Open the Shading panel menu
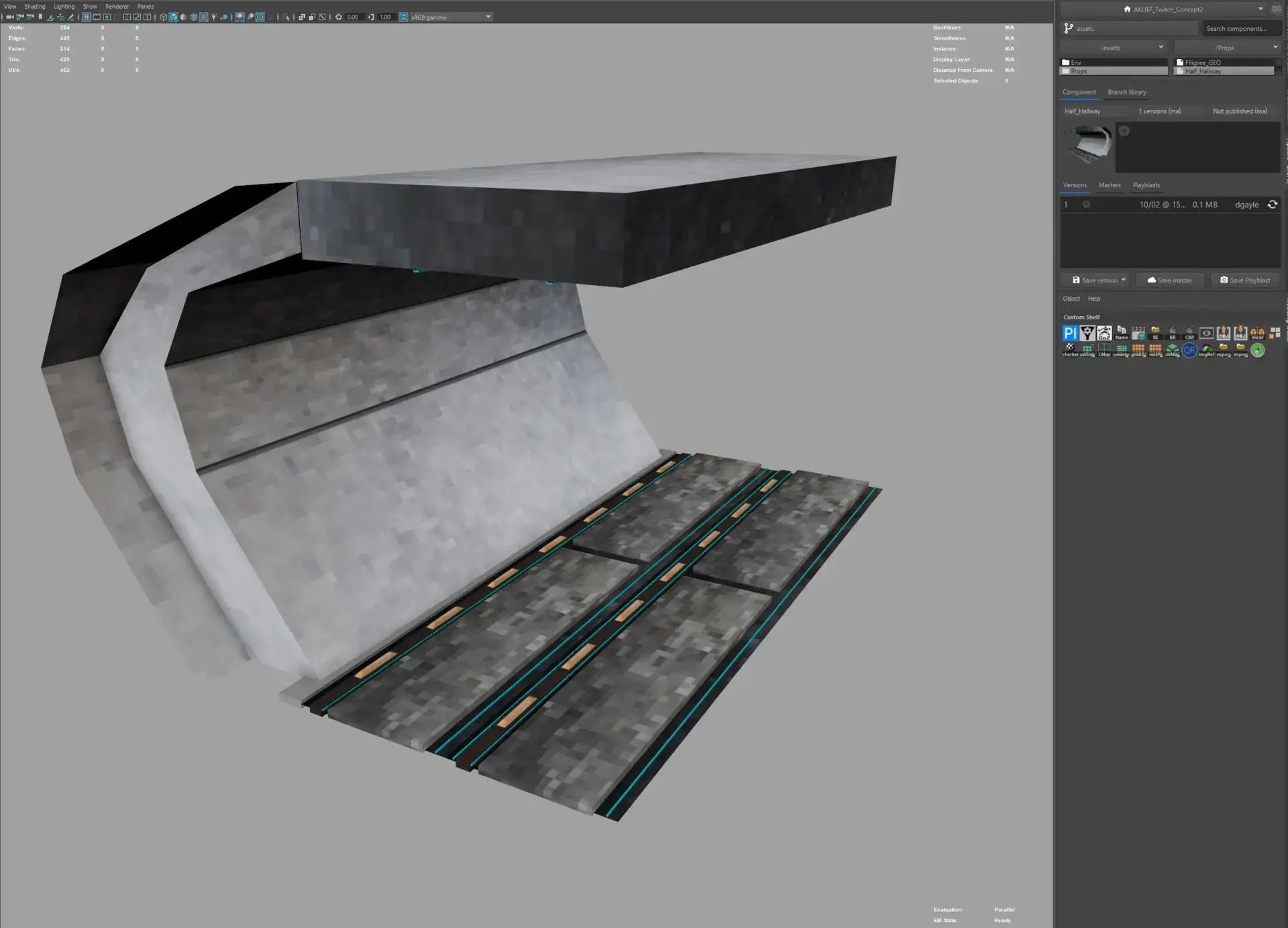Image resolution: width=1288 pixels, height=928 pixels. pos(35,6)
